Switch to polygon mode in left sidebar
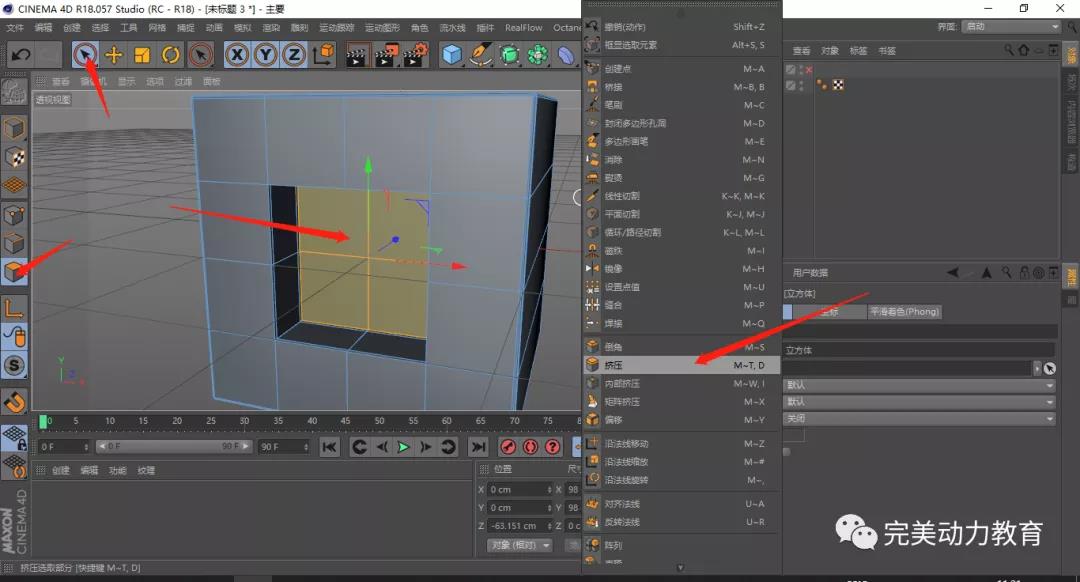This screenshot has width=1080, height=582. click(14, 271)
